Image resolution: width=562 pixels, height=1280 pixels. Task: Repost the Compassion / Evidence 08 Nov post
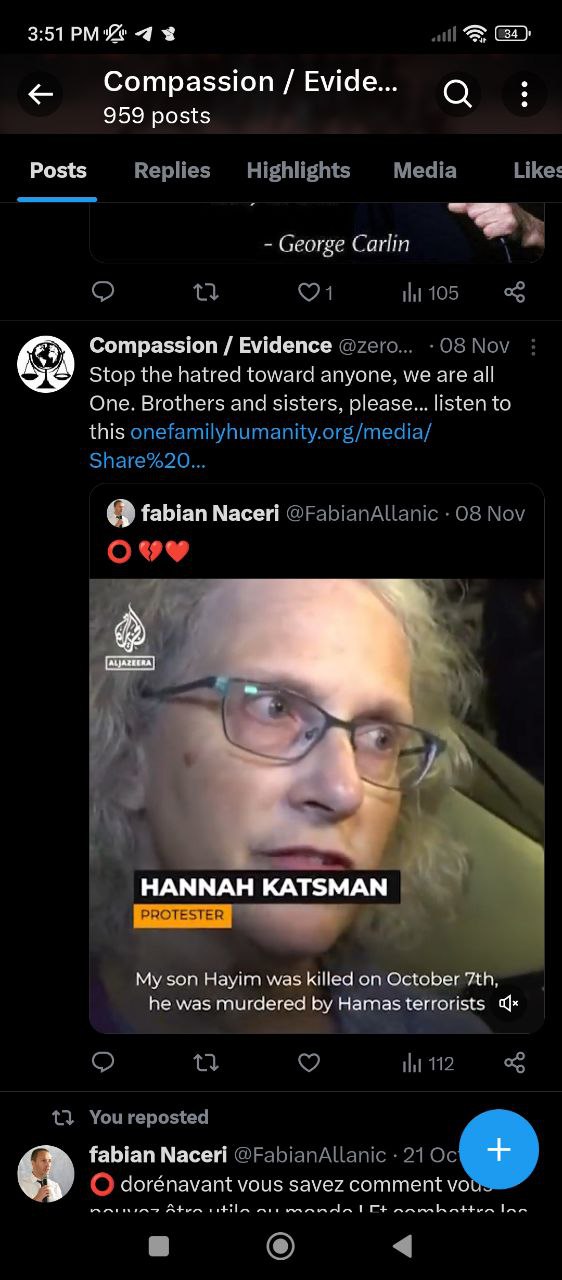(x=206, y=1063)
